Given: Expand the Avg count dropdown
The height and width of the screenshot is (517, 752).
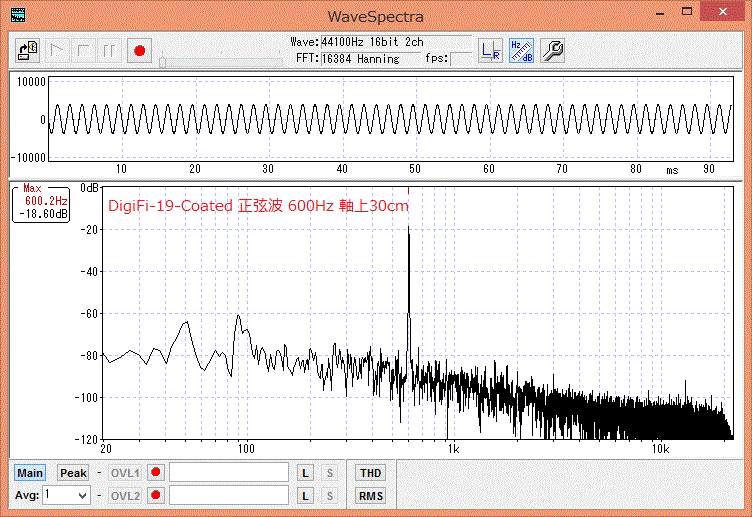Looking at the screenshot, I should (x=82, y=495).
